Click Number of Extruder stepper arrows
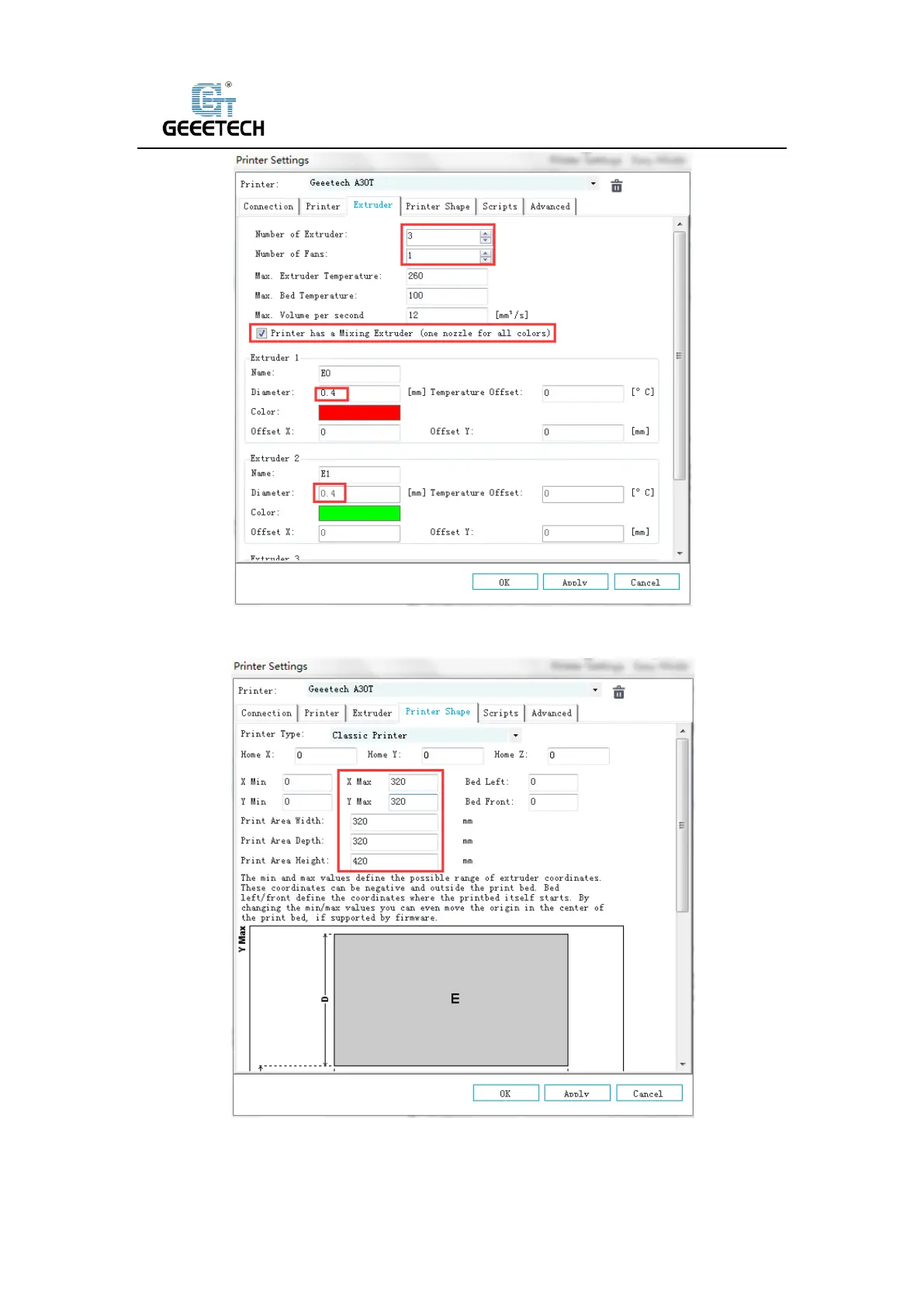The image size is (924, 1307). [486, 236]
